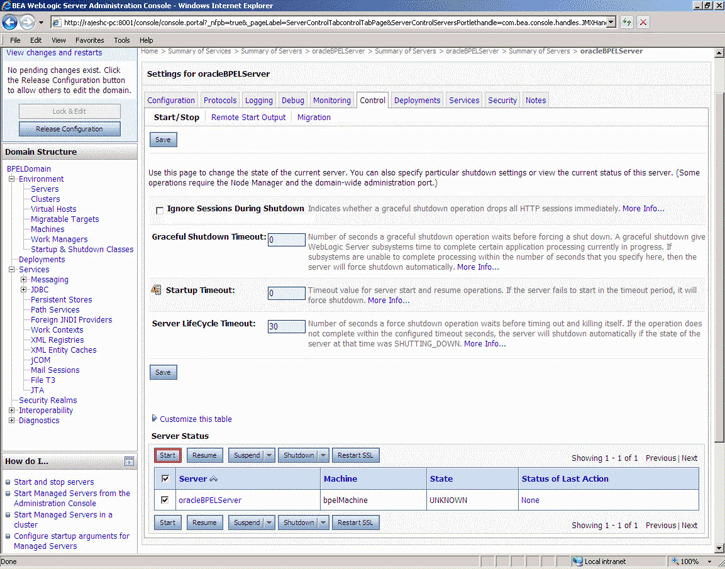The width and height of the screenshot is (725, 569).
Task: Open the Configuration tab
Action: click(171, 100)
